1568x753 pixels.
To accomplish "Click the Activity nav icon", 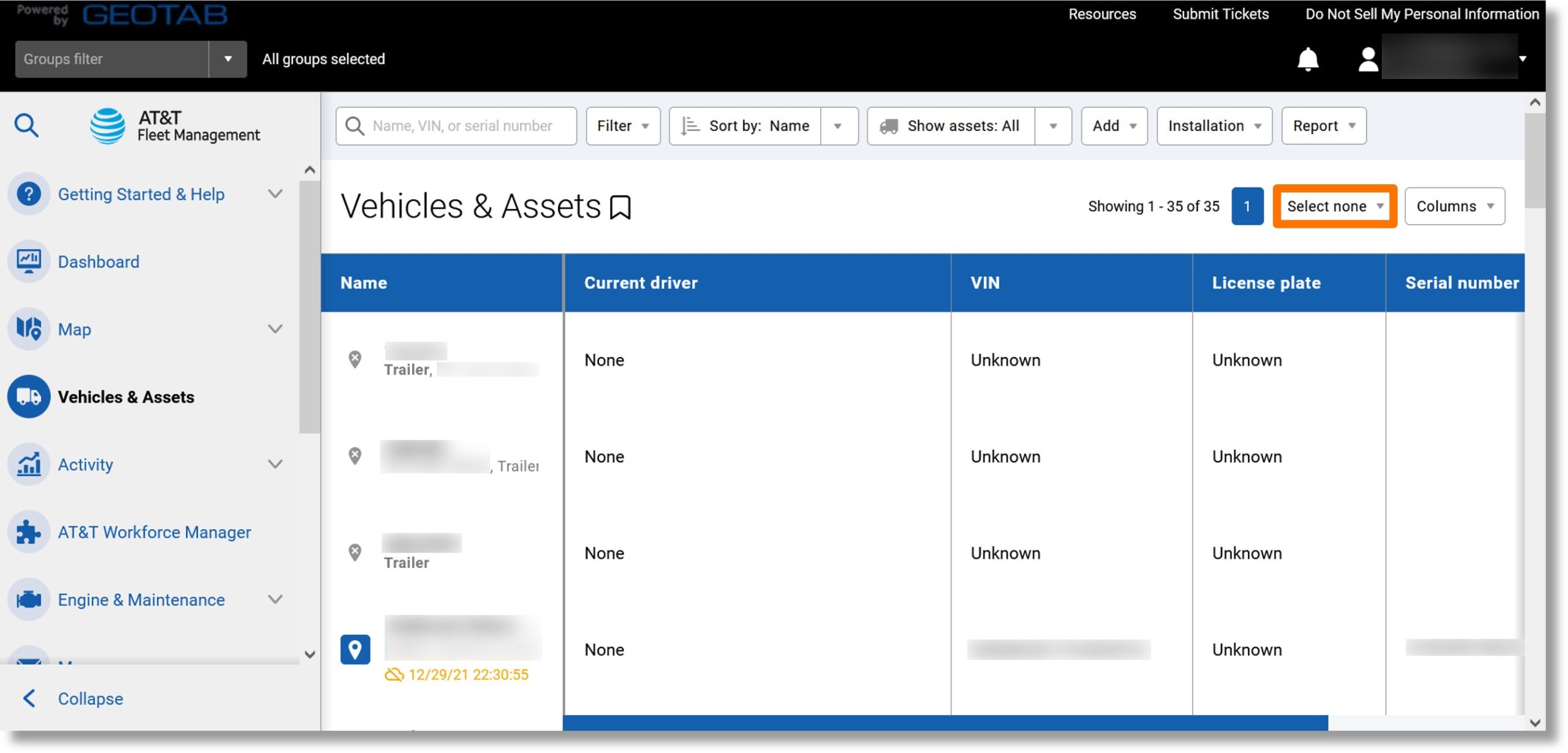I will click(28, 464).
